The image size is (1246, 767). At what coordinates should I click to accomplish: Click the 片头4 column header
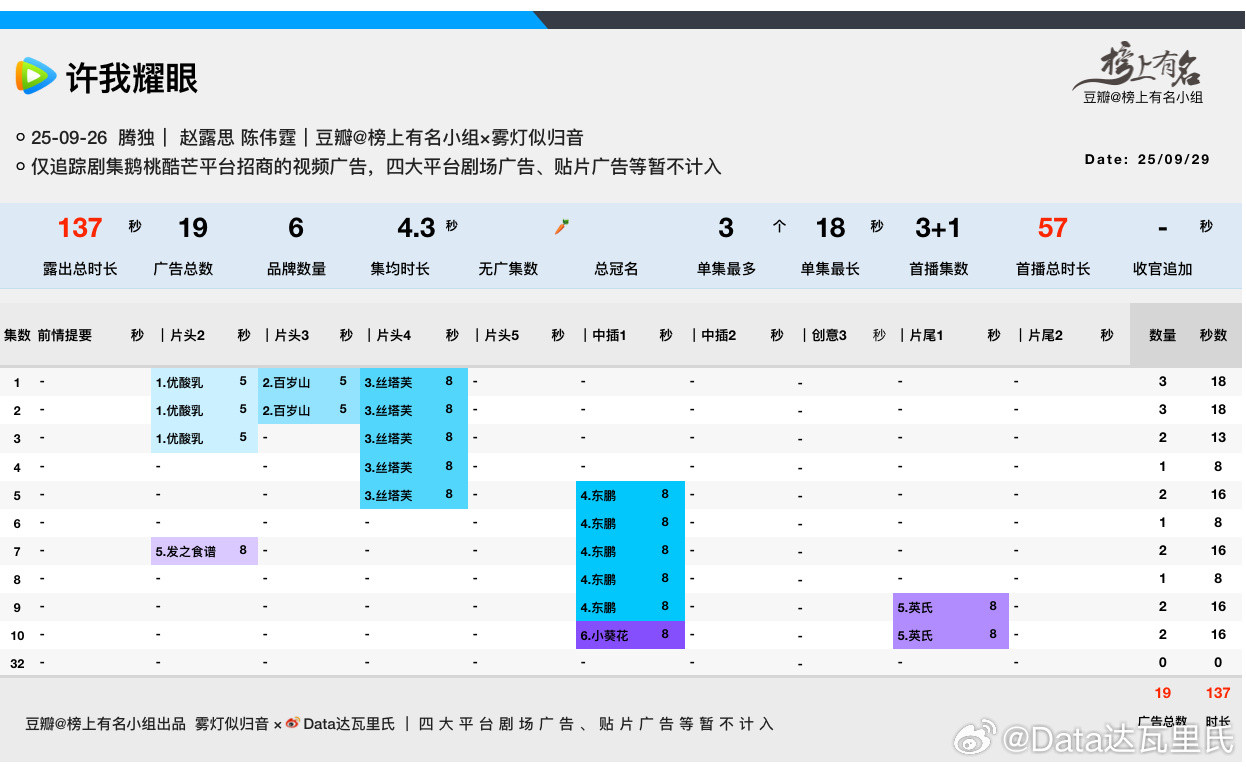pos(394,335)
